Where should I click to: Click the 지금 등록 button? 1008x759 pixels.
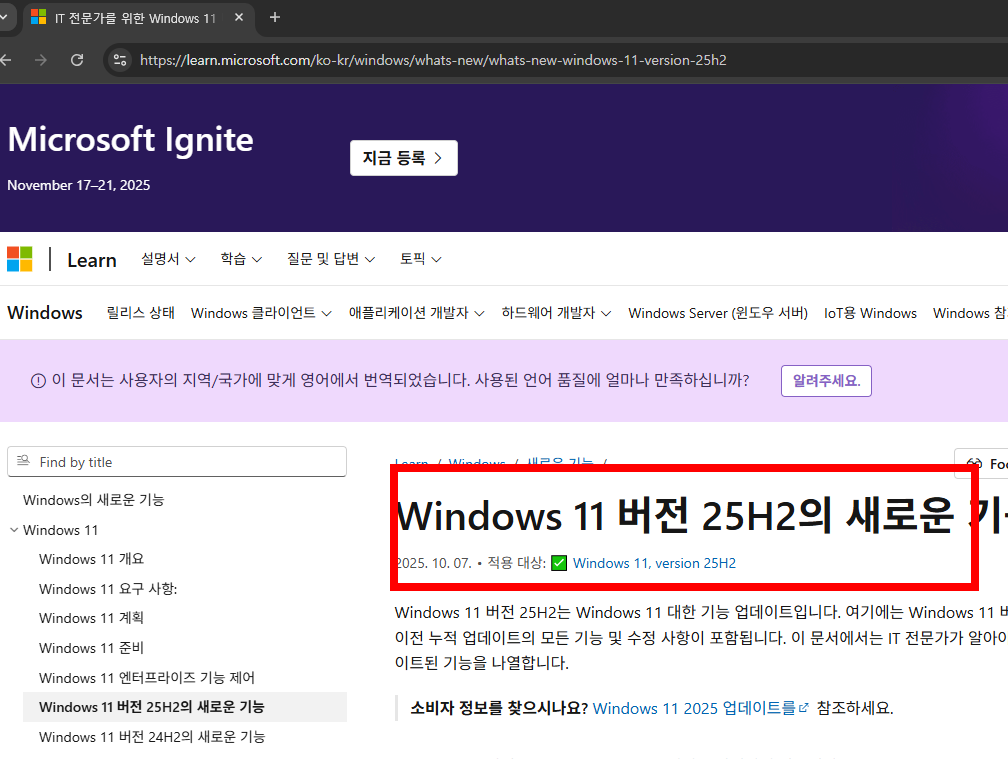[x=404, y=157]
